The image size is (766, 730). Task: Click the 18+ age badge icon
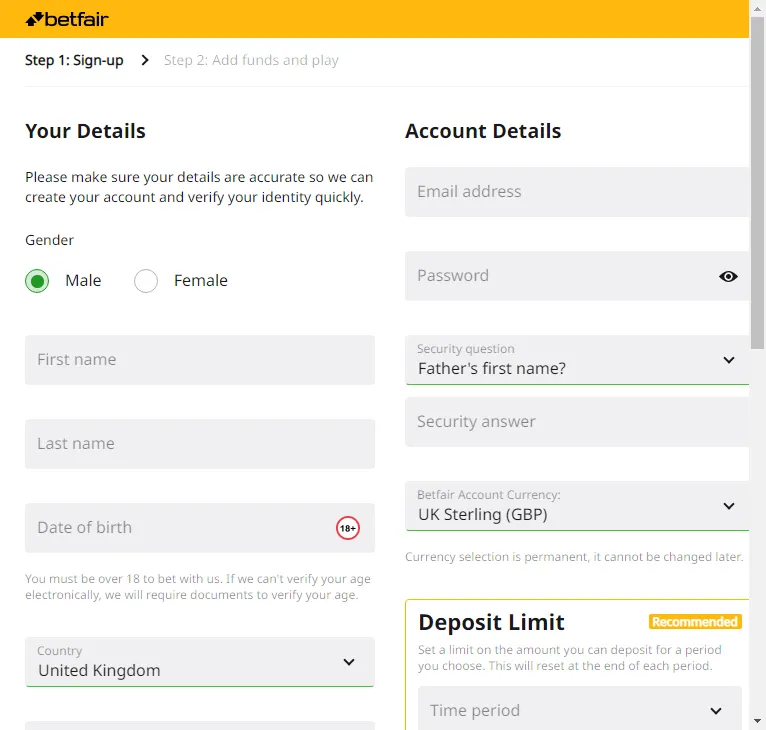coord(347,528)
